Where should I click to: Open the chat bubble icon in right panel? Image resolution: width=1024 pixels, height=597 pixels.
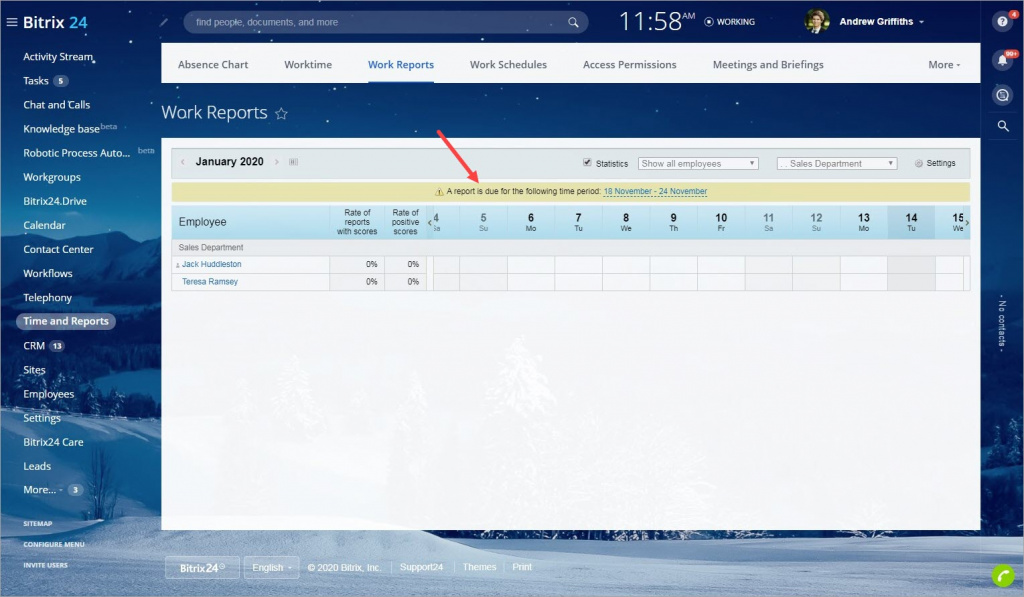pos(1002,95)
